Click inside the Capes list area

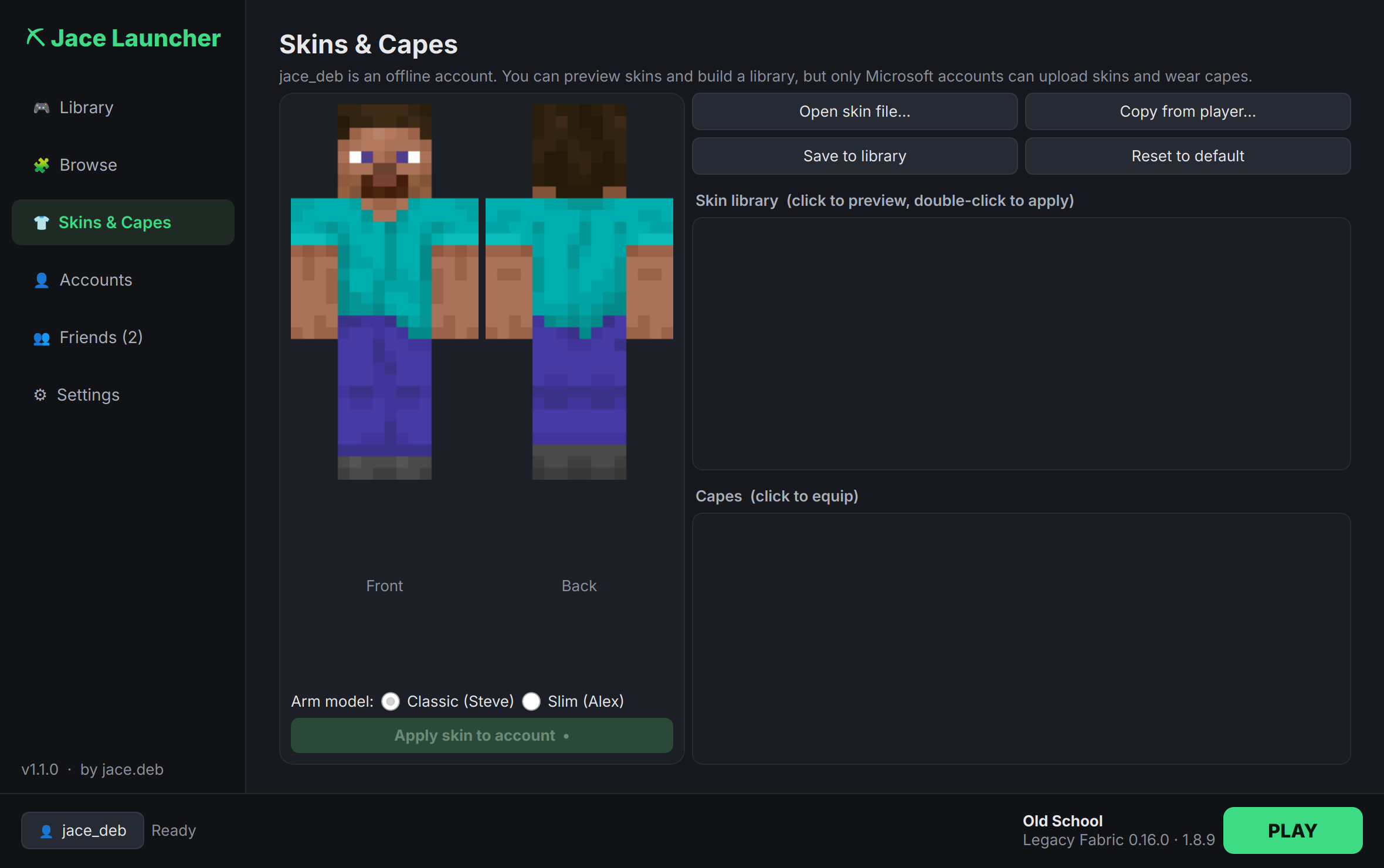1022,639
